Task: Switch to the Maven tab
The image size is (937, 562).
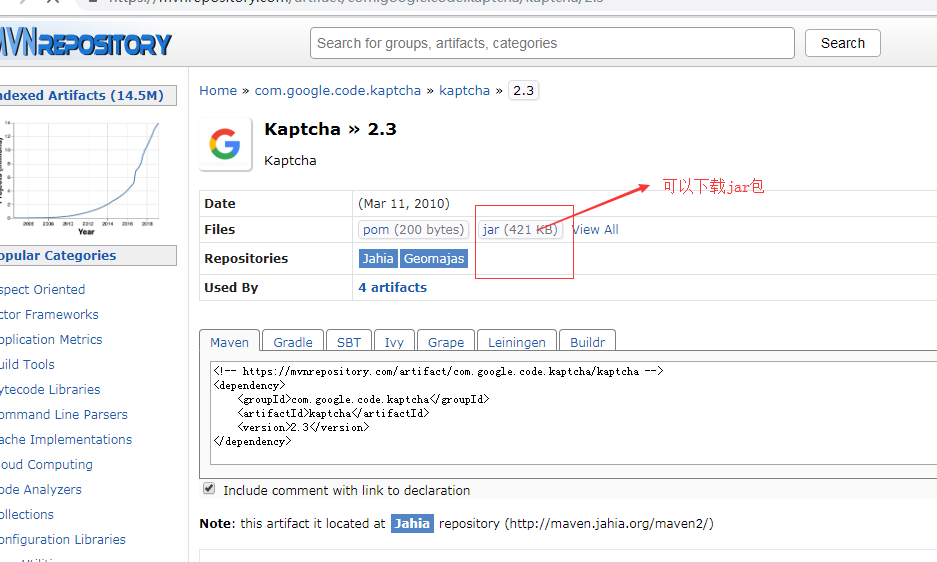Action: [229, 342]
